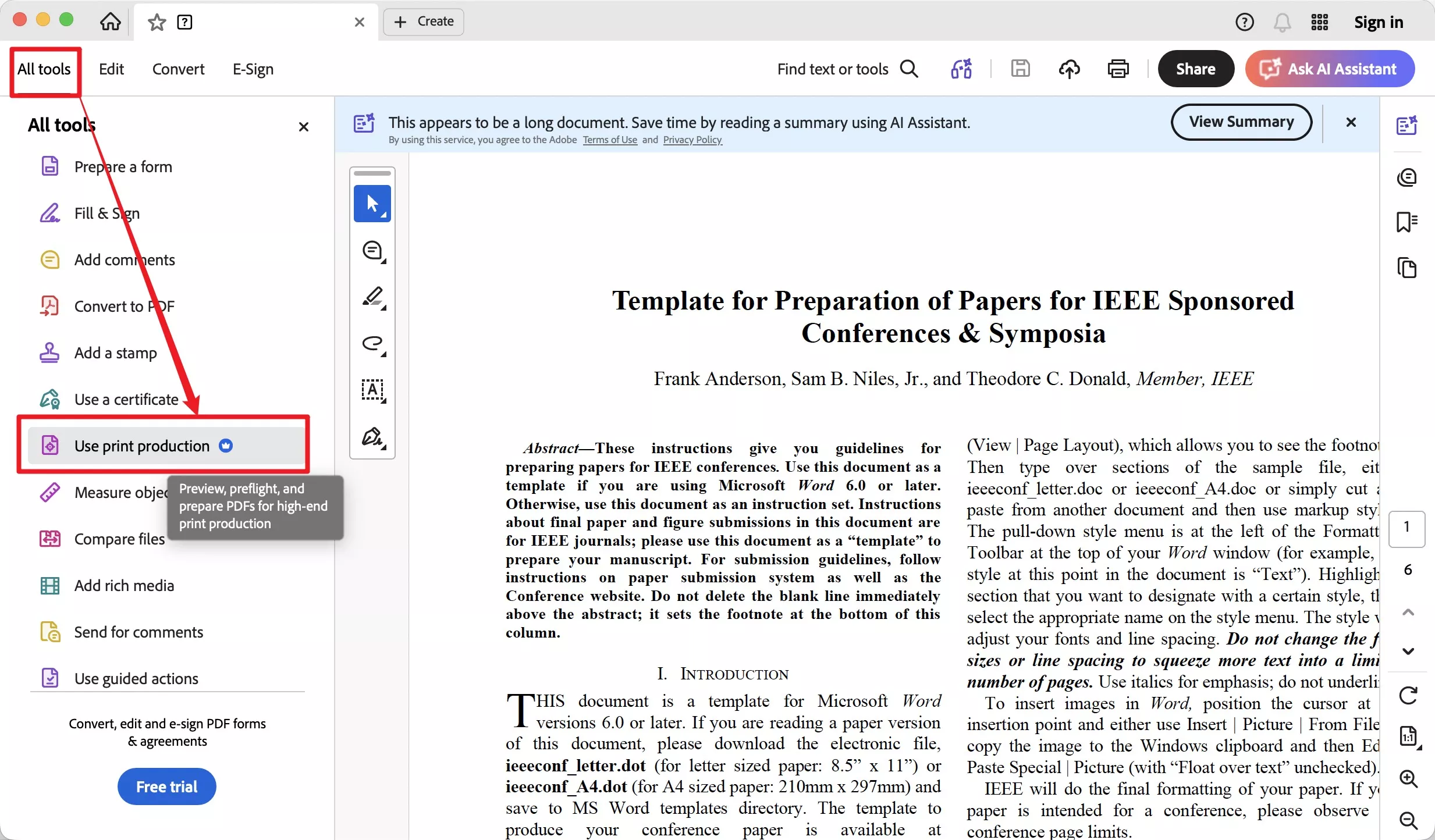Close the All tools panel
Viewport: 1435px width, 840px height.
303,126
